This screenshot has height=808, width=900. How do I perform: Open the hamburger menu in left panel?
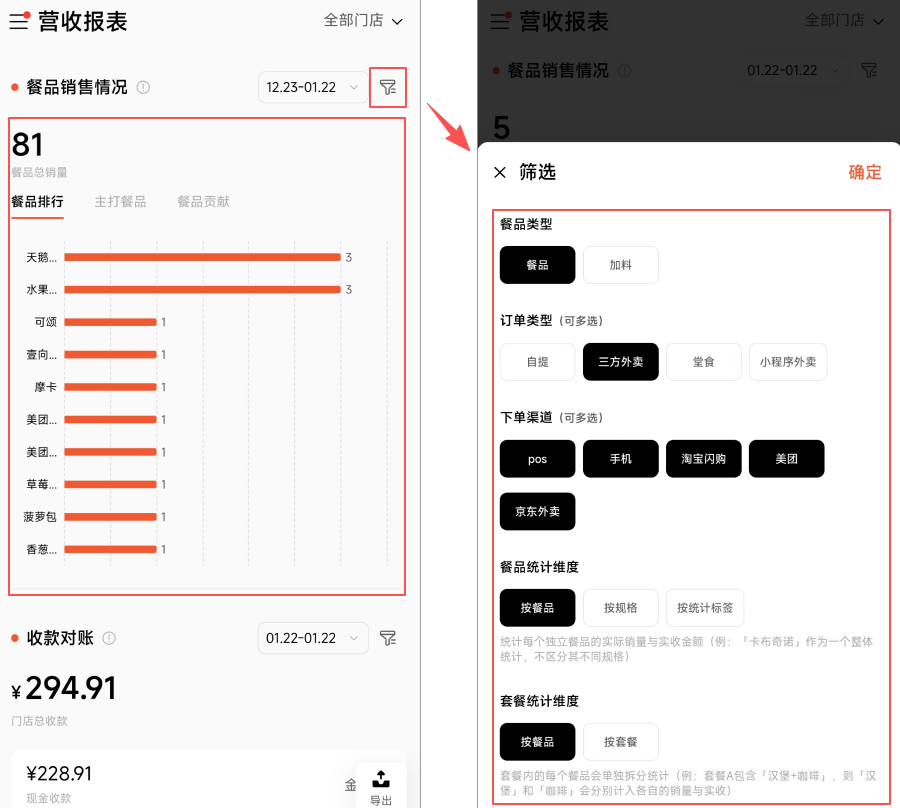[x=19, y=21]
